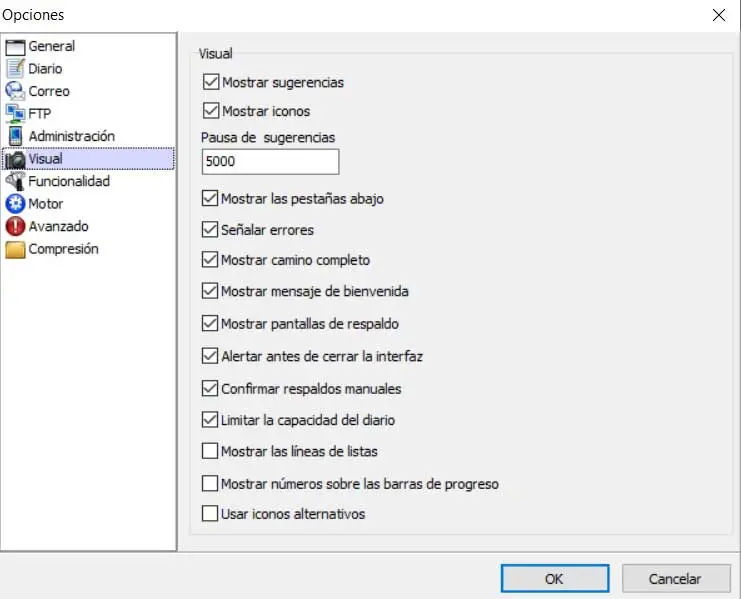741x599 pixels.
Task: Click the Compresión folder icon
Action: [15, 249]
